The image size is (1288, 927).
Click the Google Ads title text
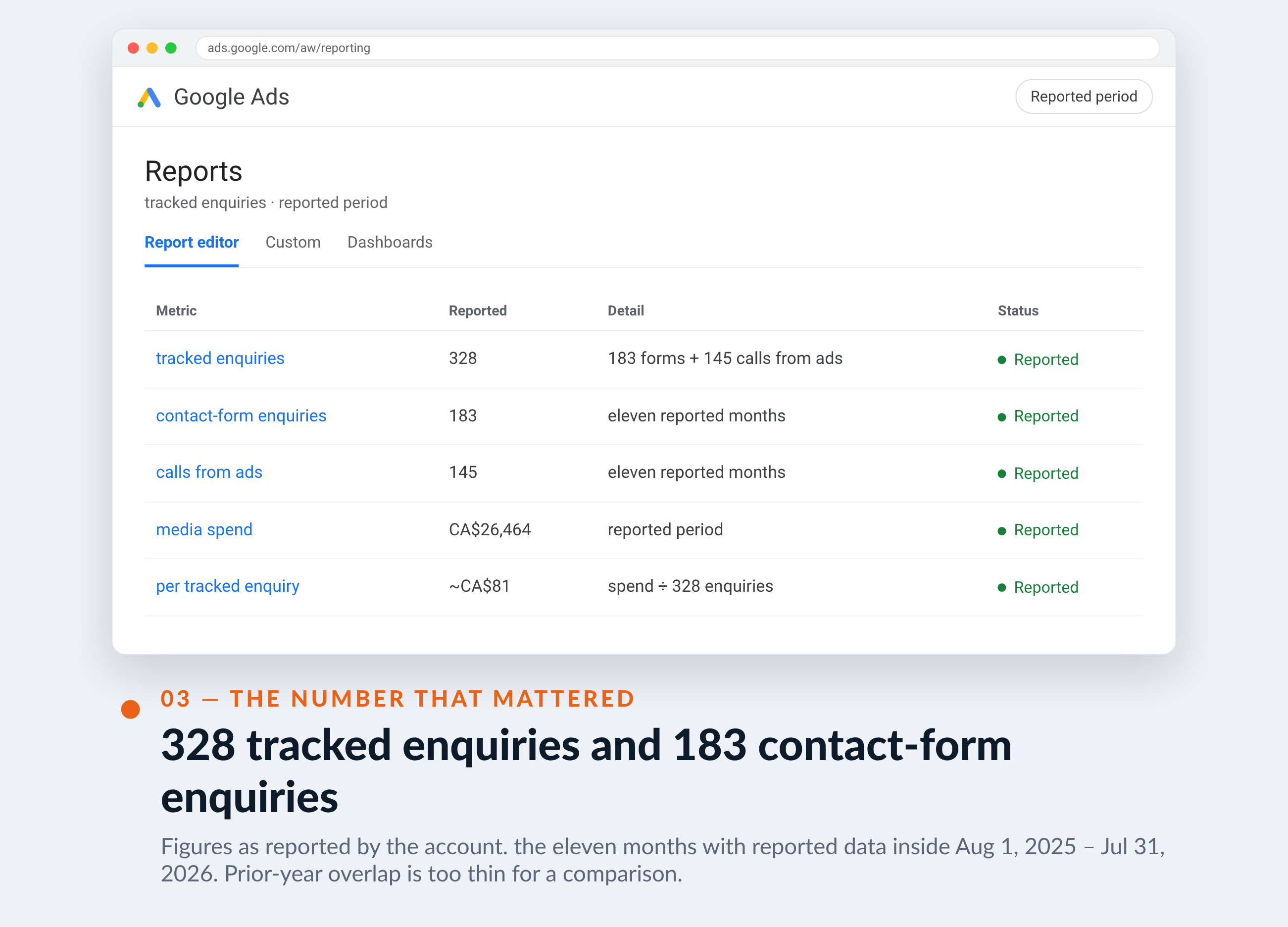(x=232, y=97)
